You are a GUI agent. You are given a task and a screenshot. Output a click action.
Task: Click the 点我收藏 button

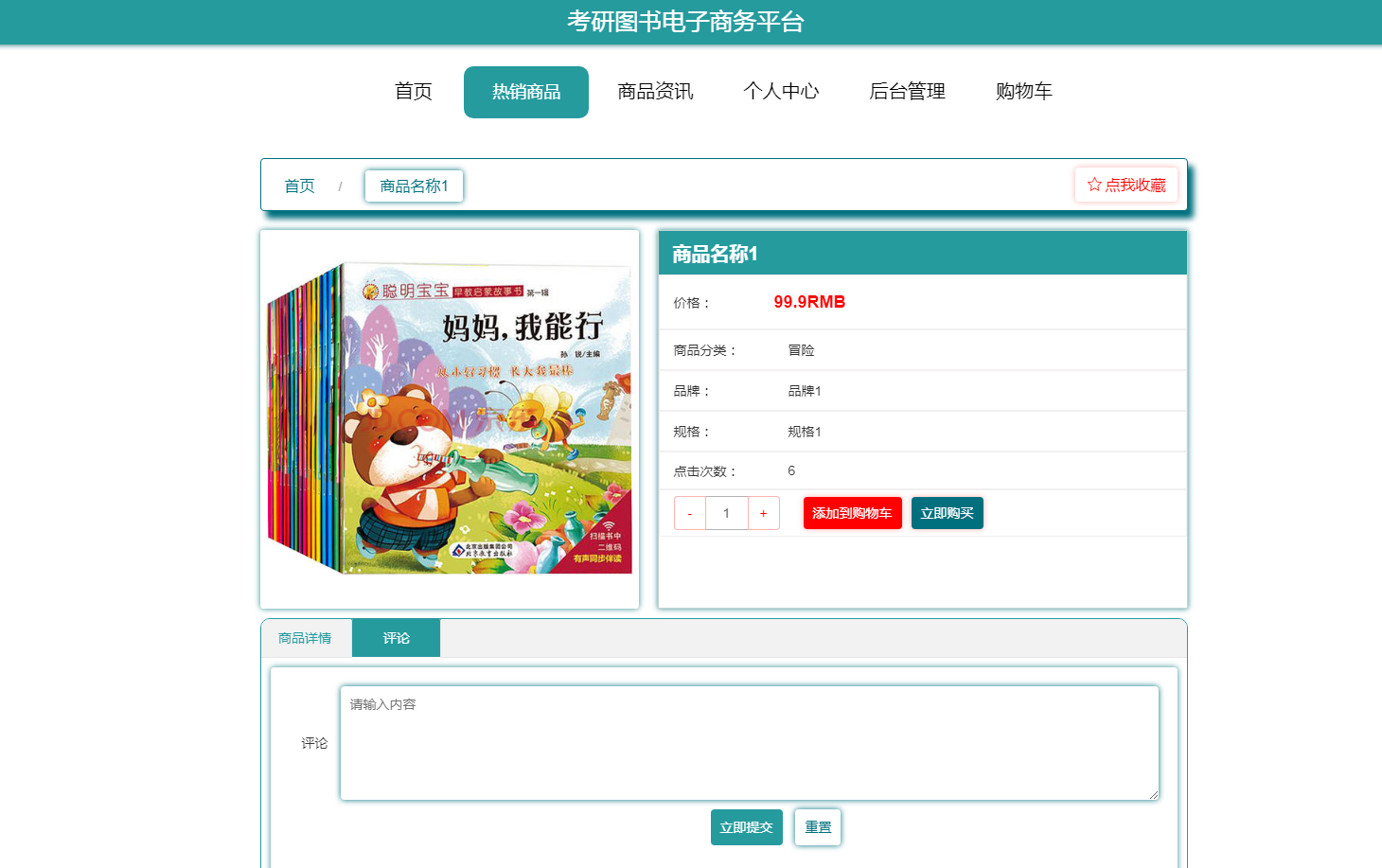pos(1126,185)
